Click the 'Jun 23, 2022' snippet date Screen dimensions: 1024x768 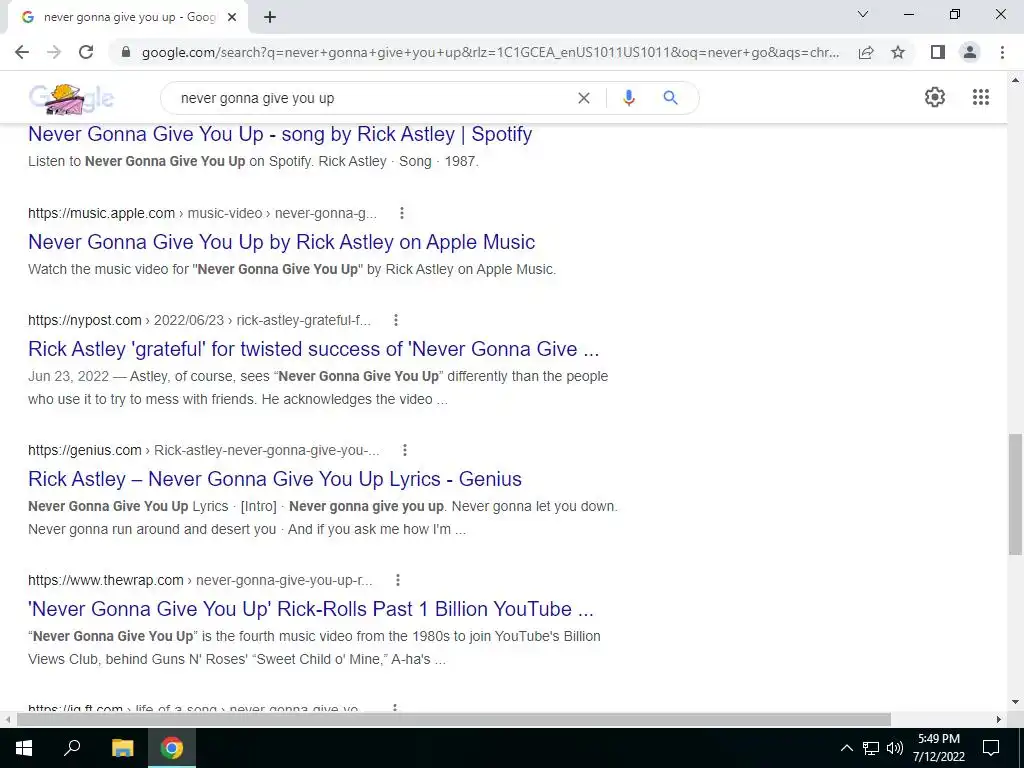point(68,377)
